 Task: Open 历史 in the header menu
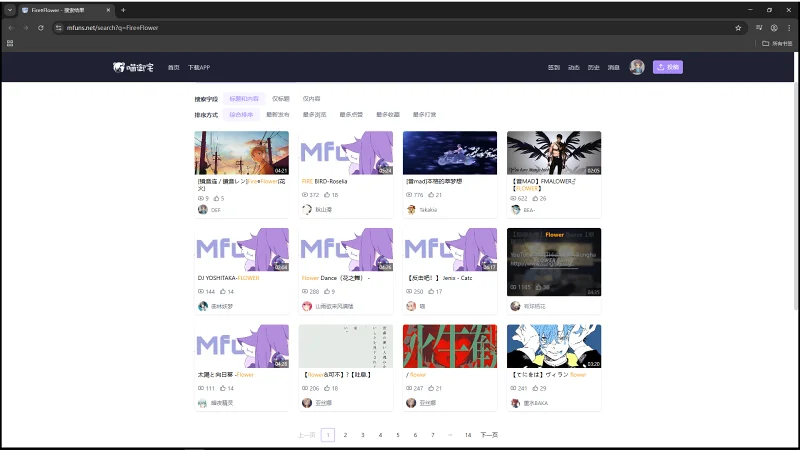click(x=593, y=67)
